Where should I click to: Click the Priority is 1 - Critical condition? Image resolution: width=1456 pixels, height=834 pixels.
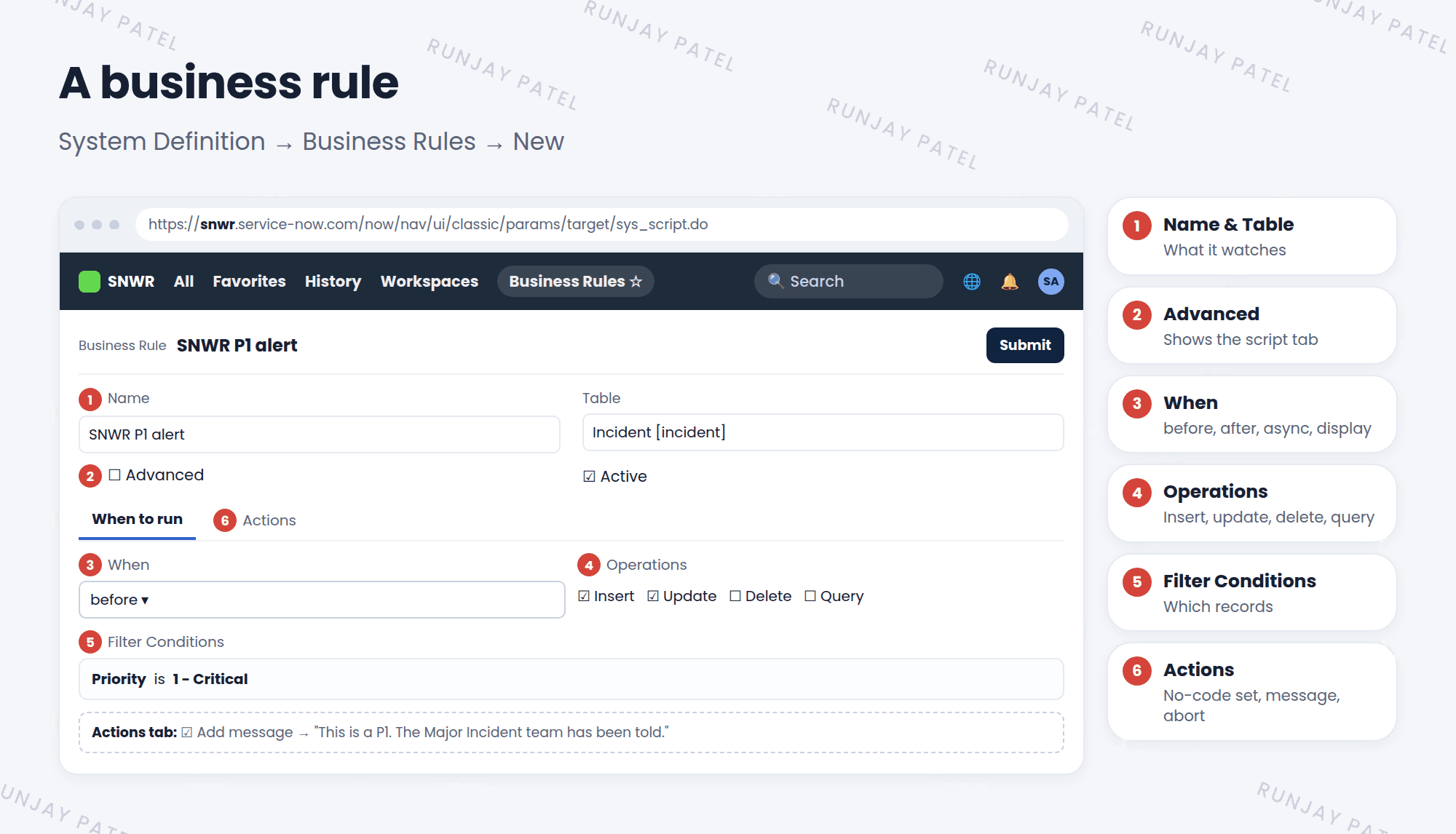(x=571, y=679)
